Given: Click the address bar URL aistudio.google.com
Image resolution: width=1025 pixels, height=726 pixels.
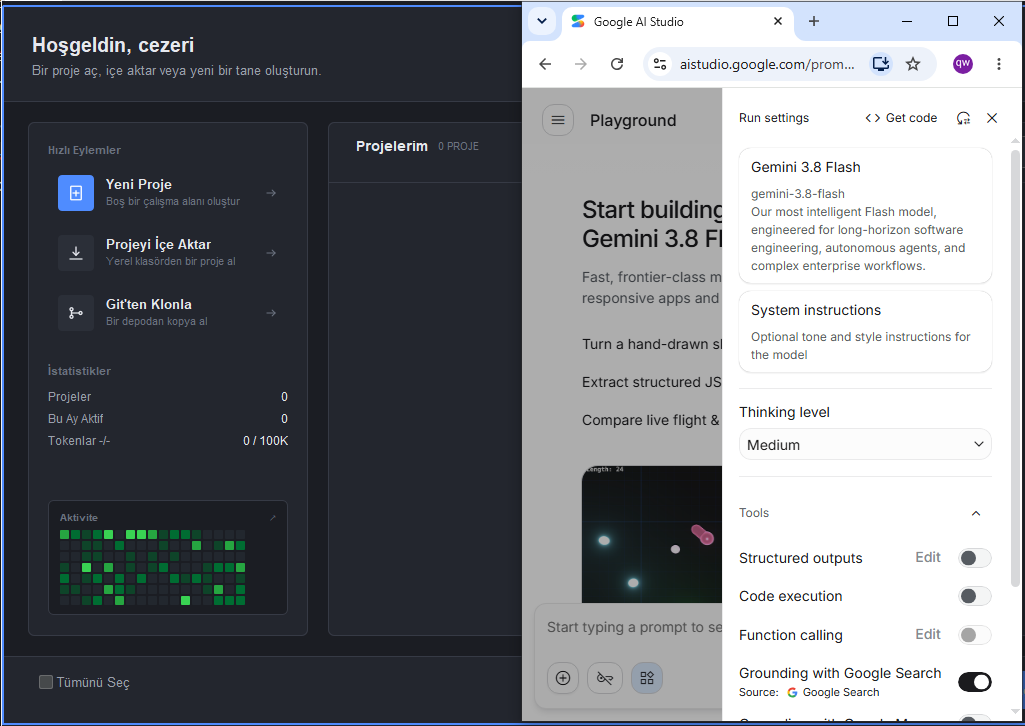Looking at the screenshot, I should (x=767, y=64).
